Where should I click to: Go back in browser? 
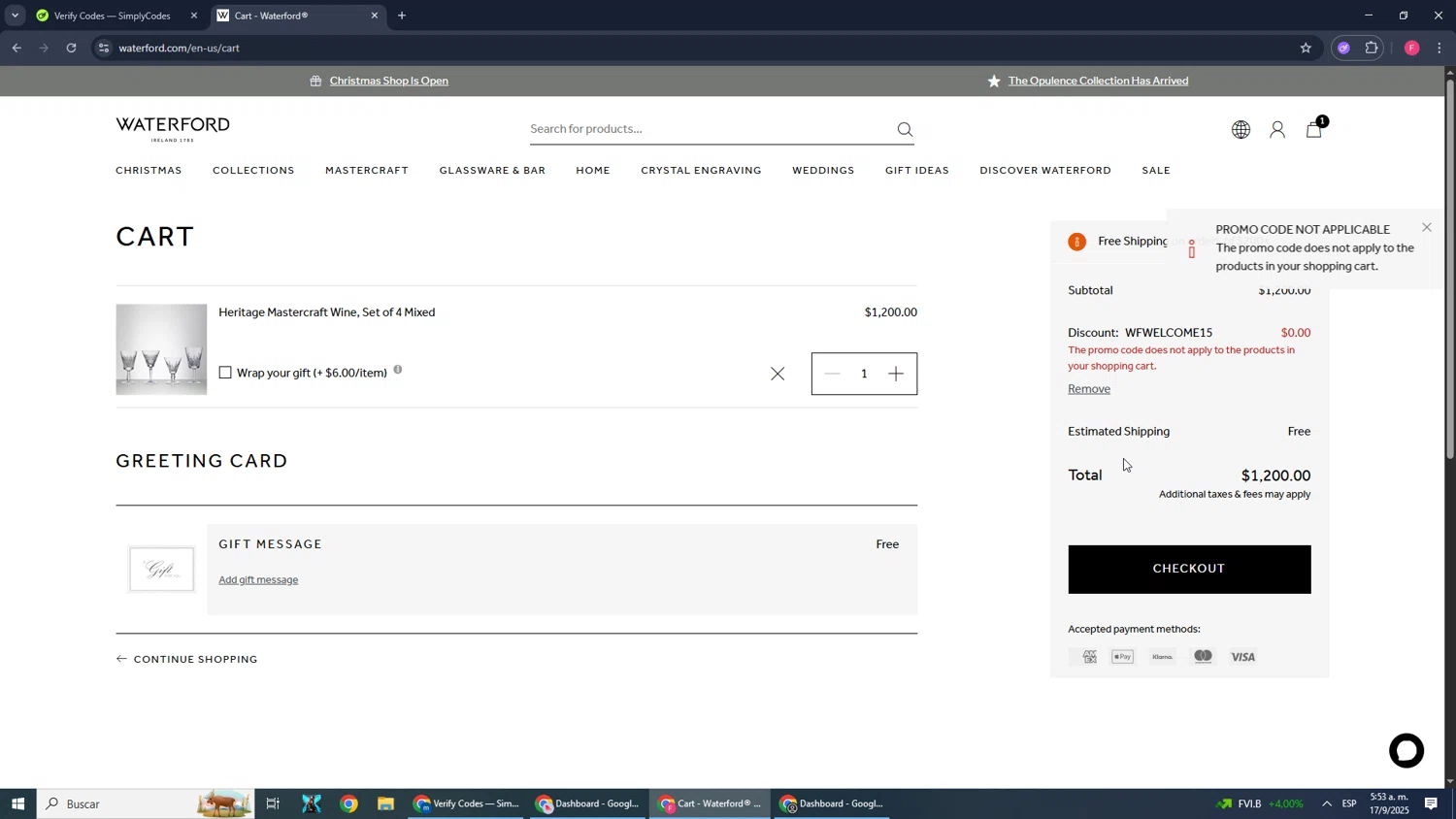pos(17,48)
